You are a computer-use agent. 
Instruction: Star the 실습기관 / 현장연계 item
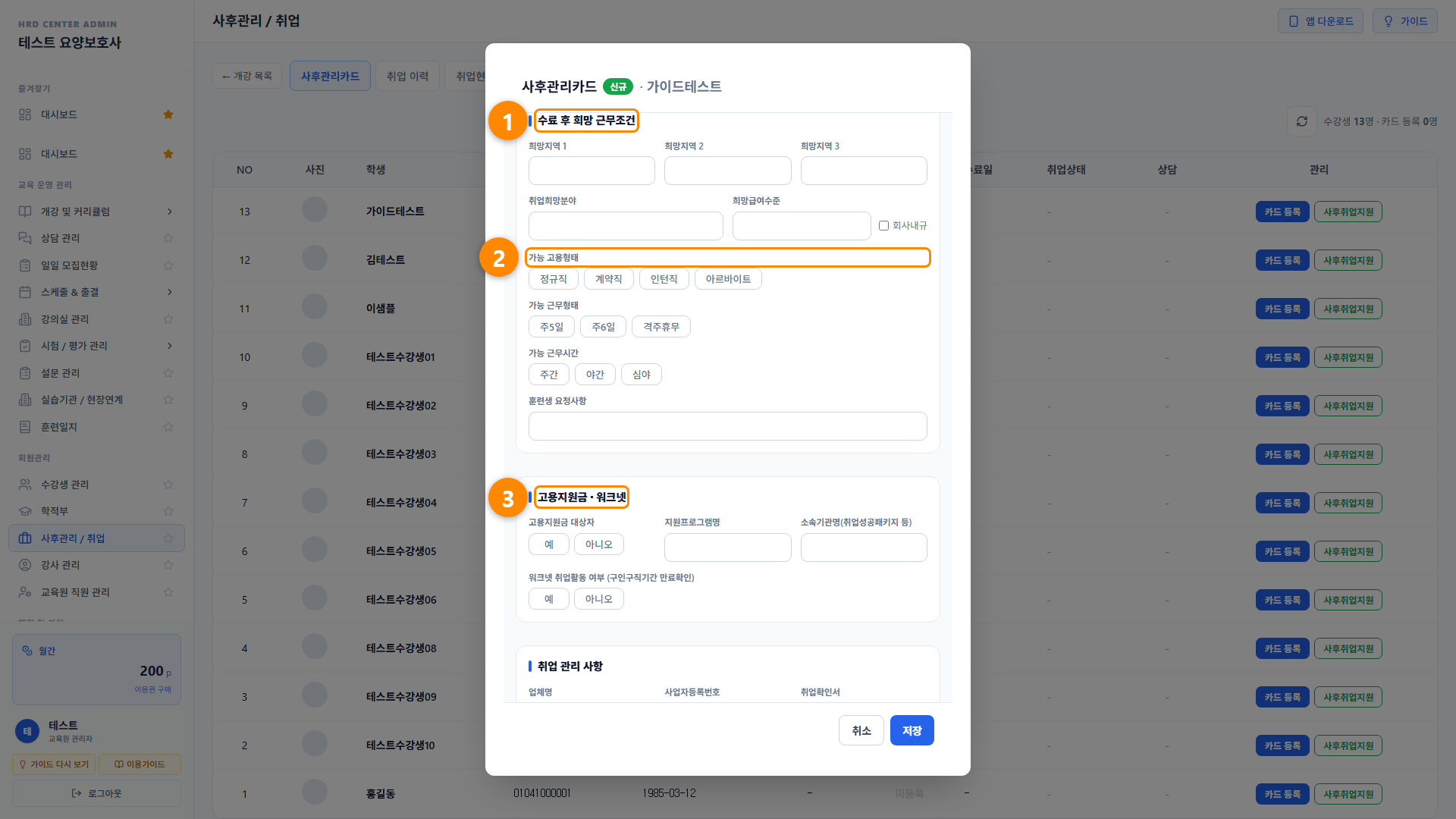click(x=168, y=400)
